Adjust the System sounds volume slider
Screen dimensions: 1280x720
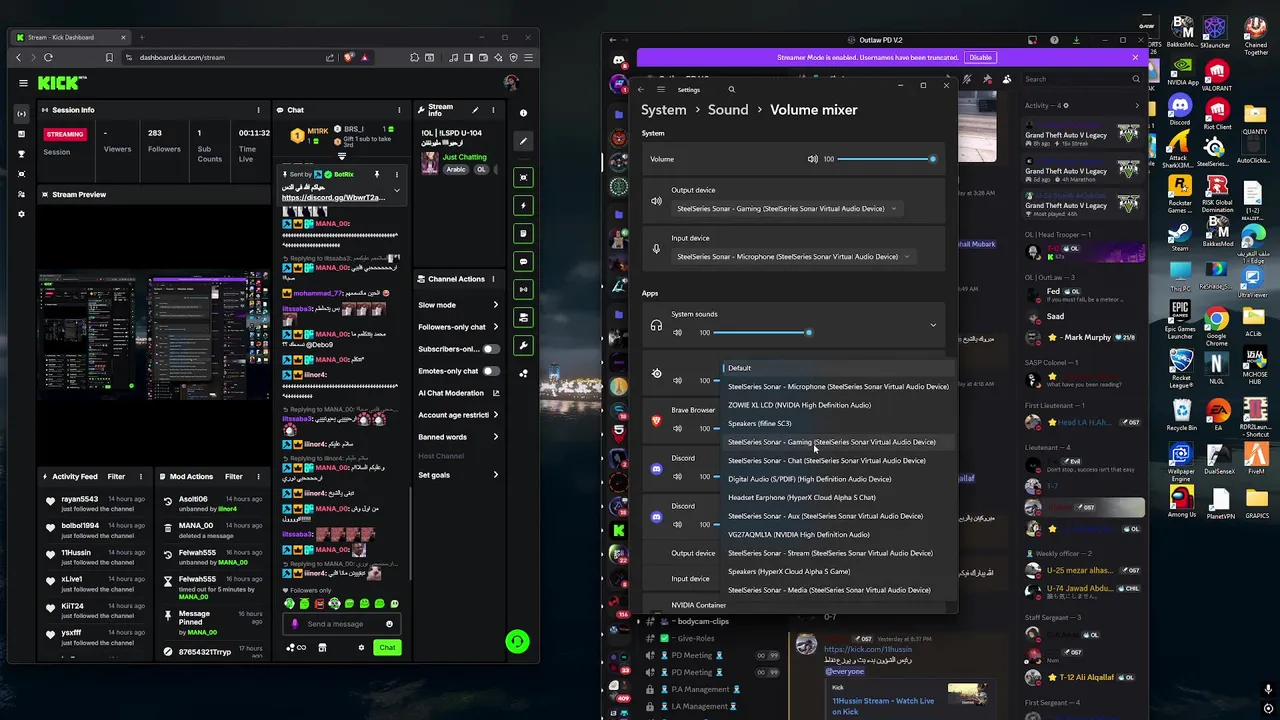tap(763, 333)
